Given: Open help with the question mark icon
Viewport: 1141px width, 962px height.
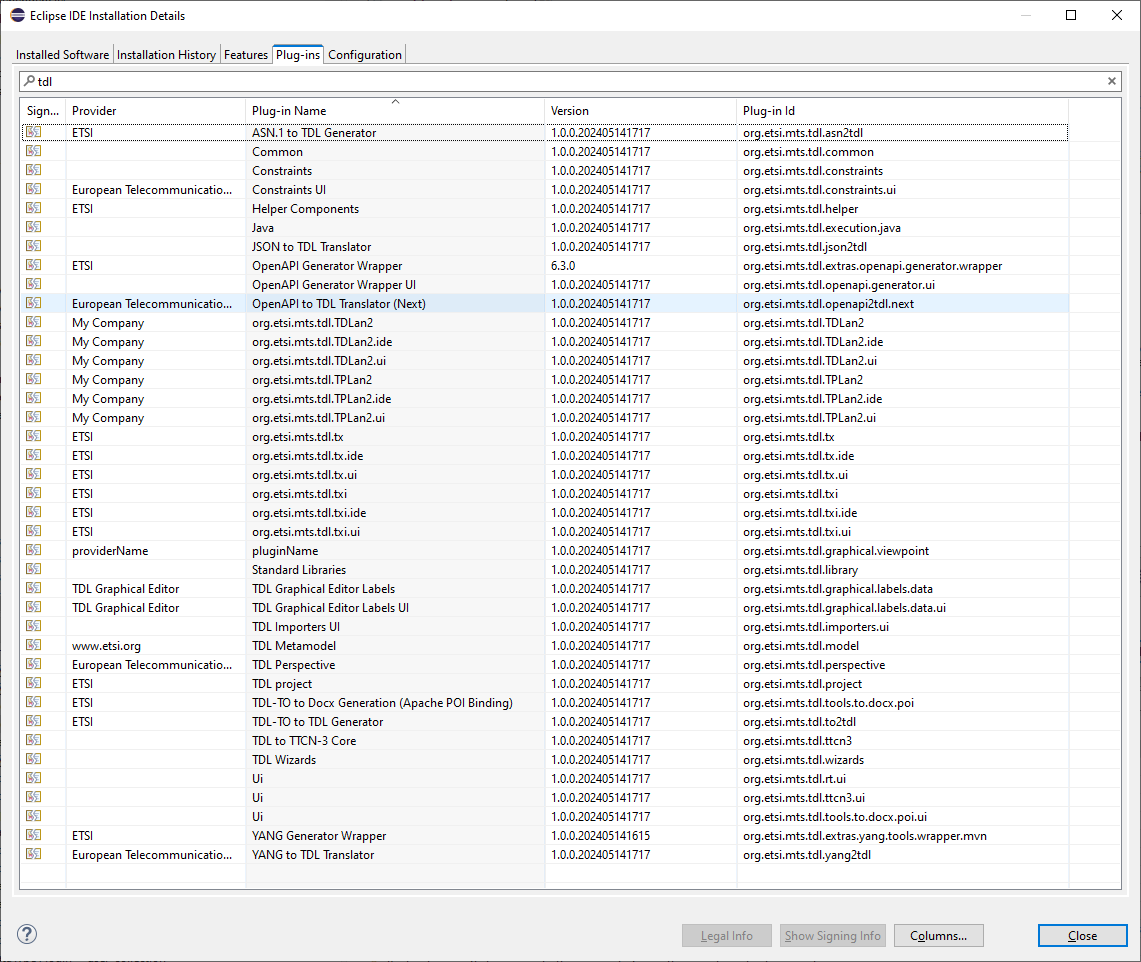Looking at the screenshot, I should pyautogui.click(x=27, y=934).
